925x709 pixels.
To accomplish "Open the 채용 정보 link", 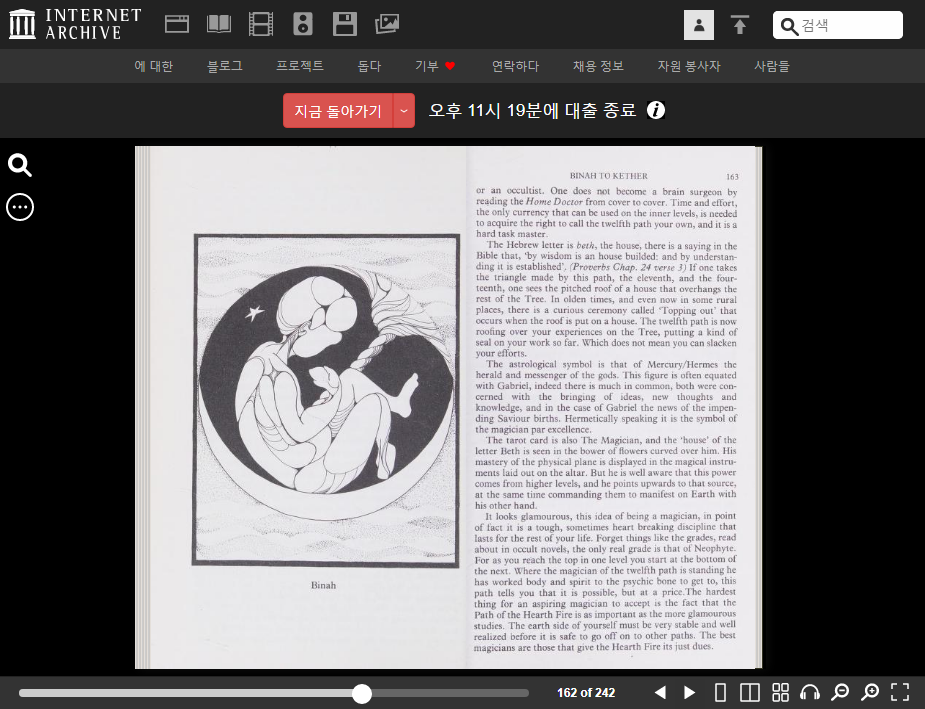I will click(598, 65).
